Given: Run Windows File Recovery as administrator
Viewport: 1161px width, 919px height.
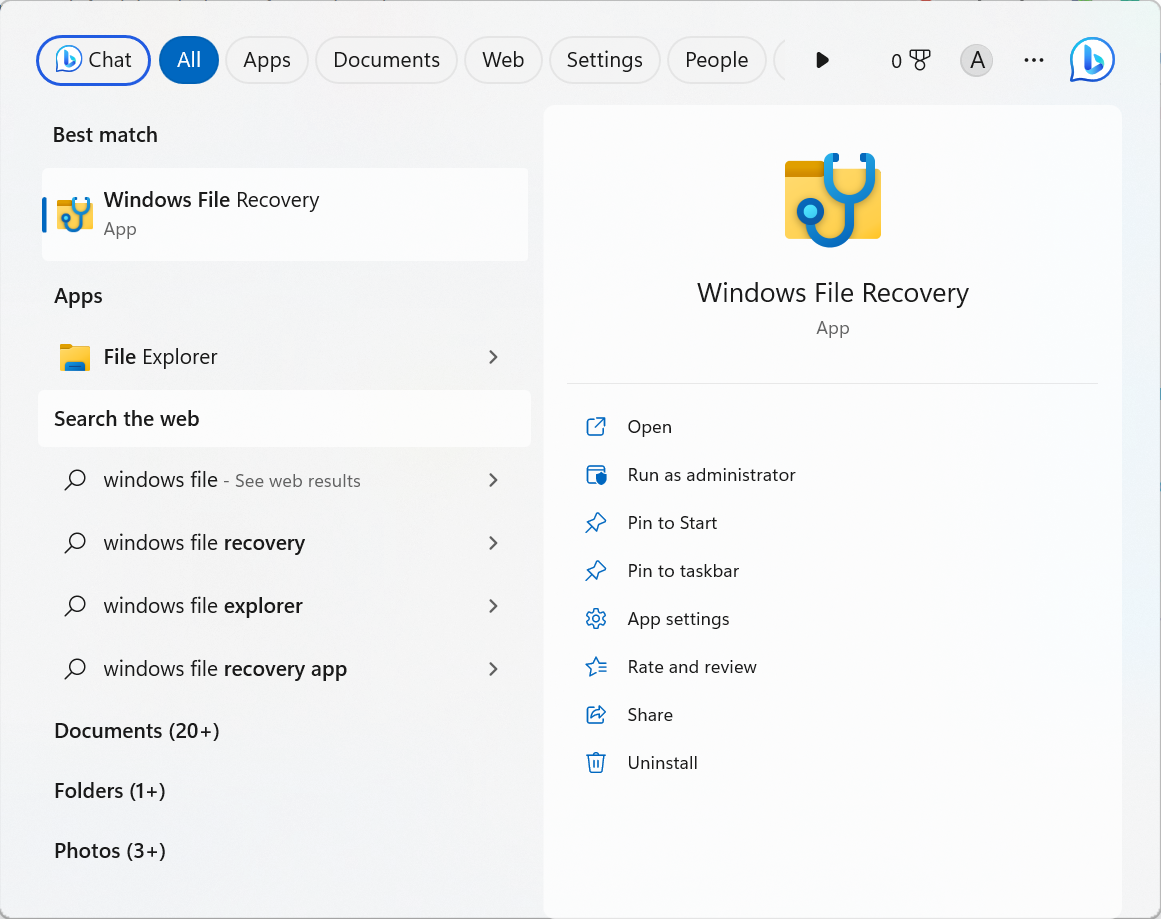Looking at the screenshot, I should pyautogui.click(x=712, y=475).
